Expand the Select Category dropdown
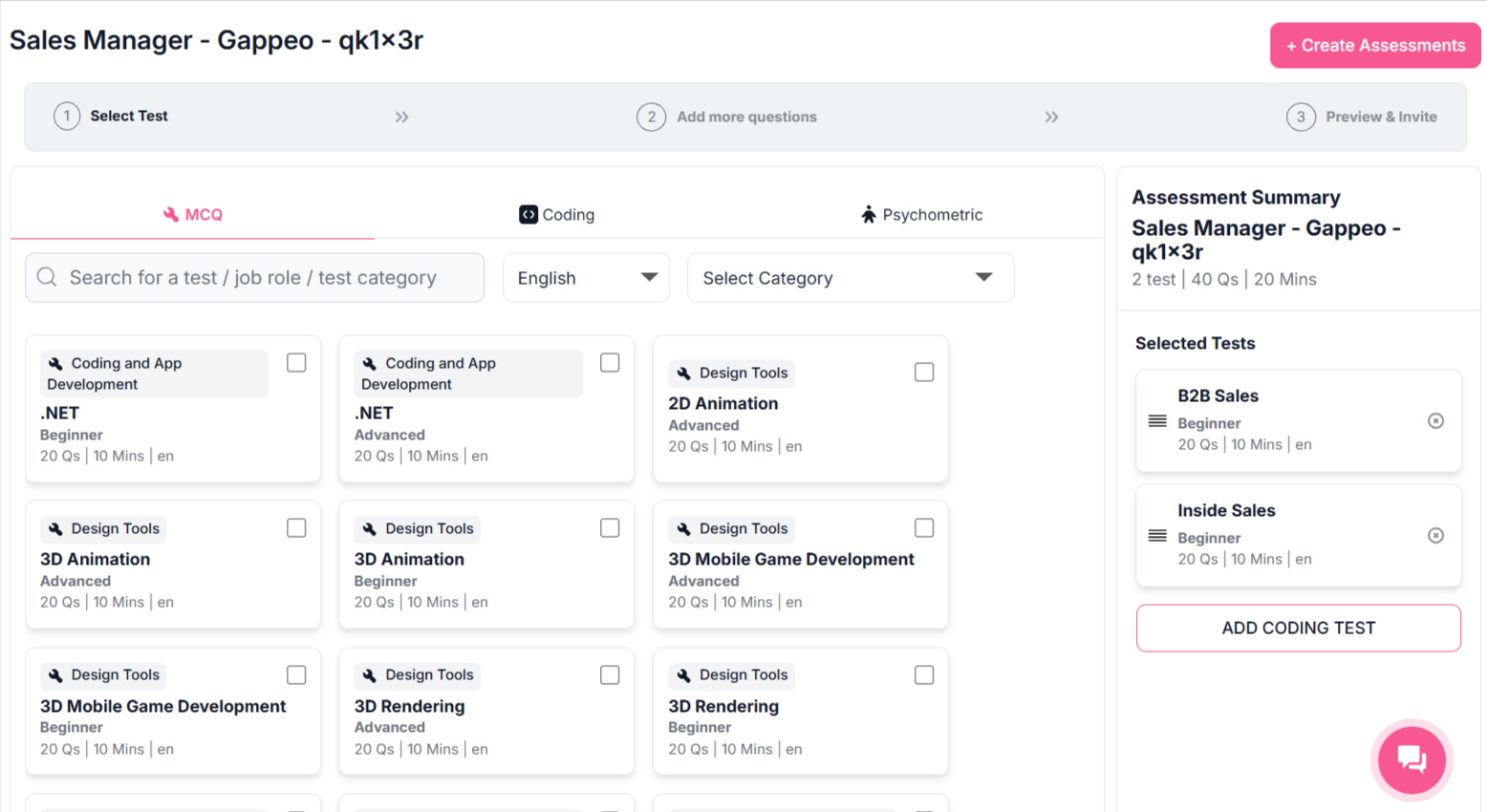This screenshot has height=812, width=1487. pos(850,278)
